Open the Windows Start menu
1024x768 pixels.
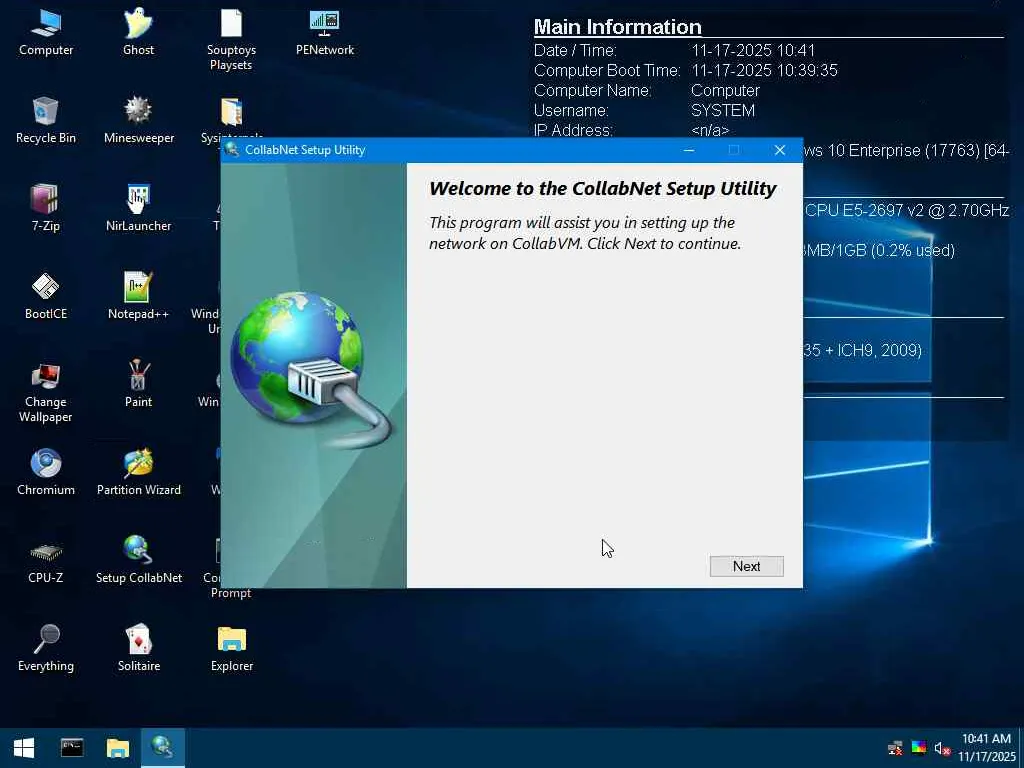pos(24,748)
